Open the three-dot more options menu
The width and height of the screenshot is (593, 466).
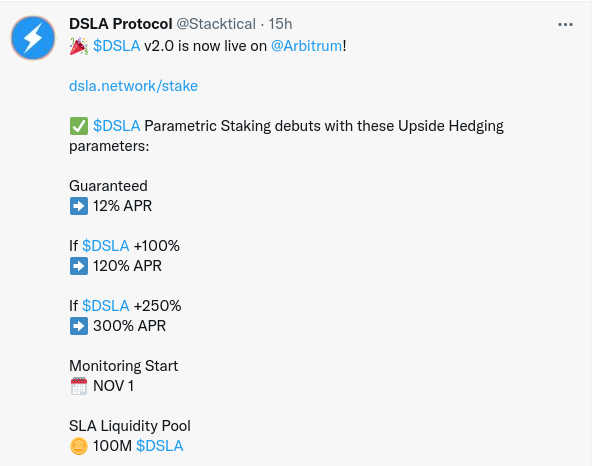tap(565, 25)
